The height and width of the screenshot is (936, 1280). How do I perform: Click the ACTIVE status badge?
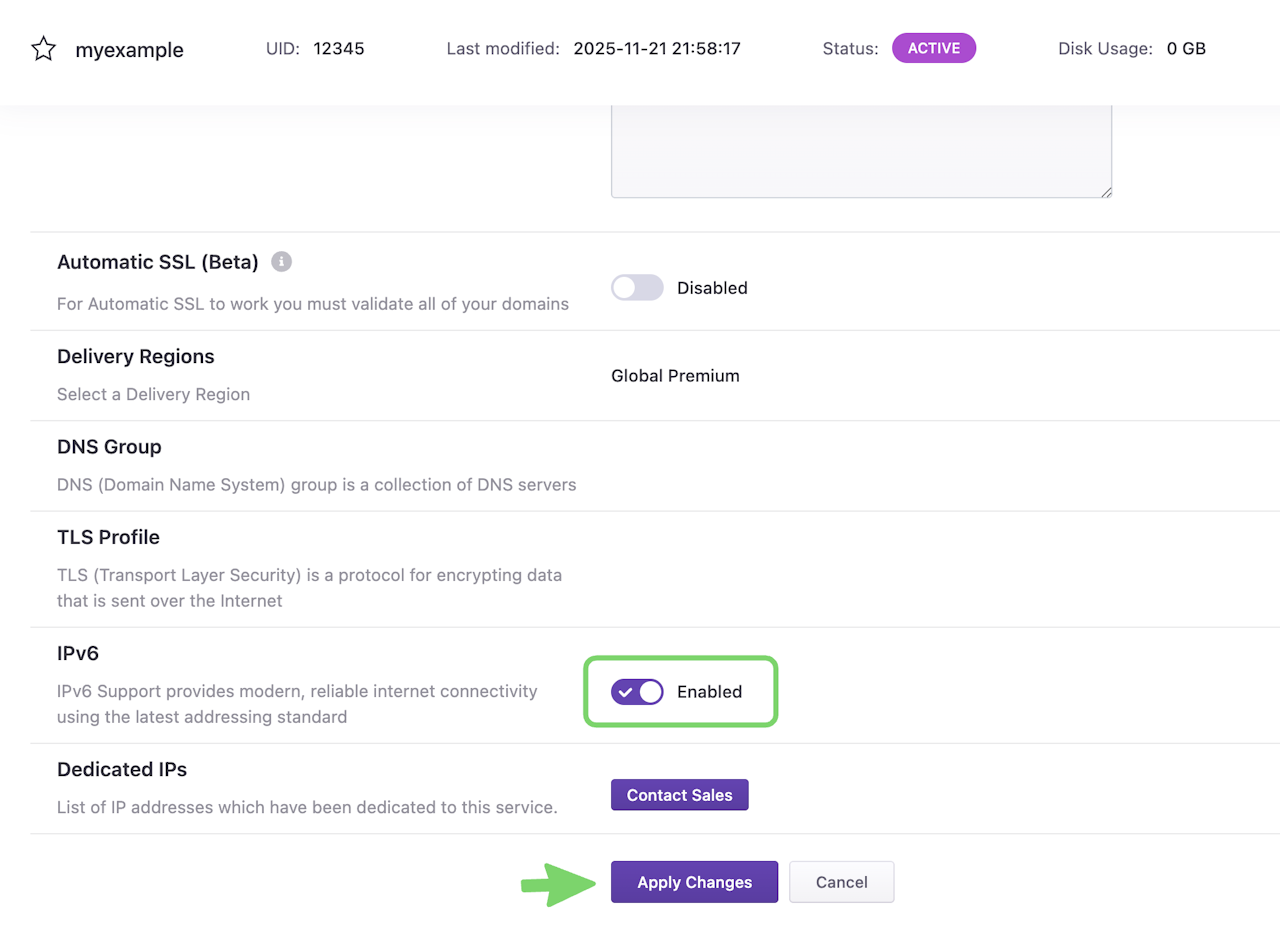(x=933, y=48)
